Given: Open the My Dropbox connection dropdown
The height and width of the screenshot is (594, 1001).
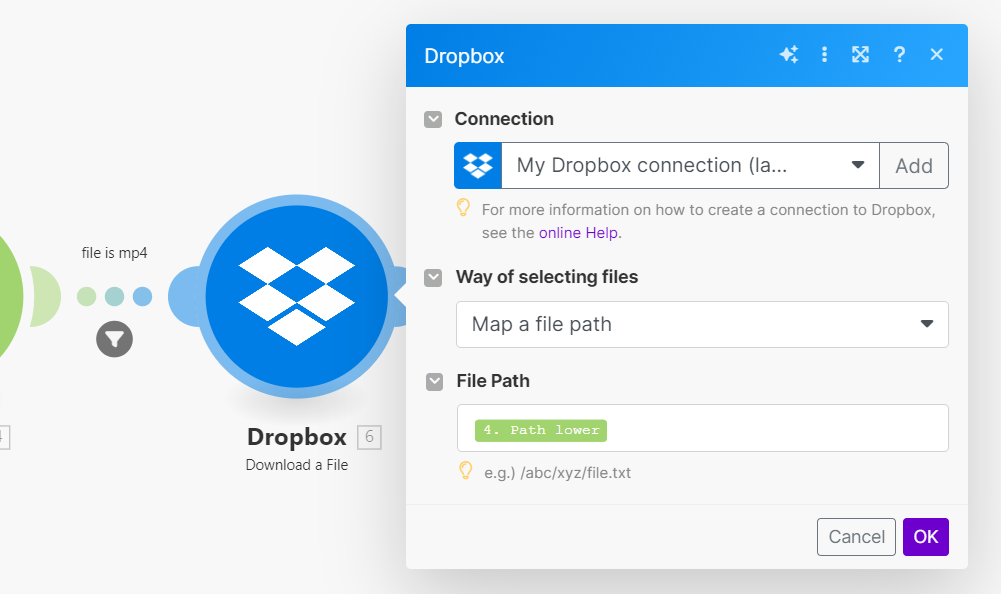Looking at the screenshot, I should point(690,165).
